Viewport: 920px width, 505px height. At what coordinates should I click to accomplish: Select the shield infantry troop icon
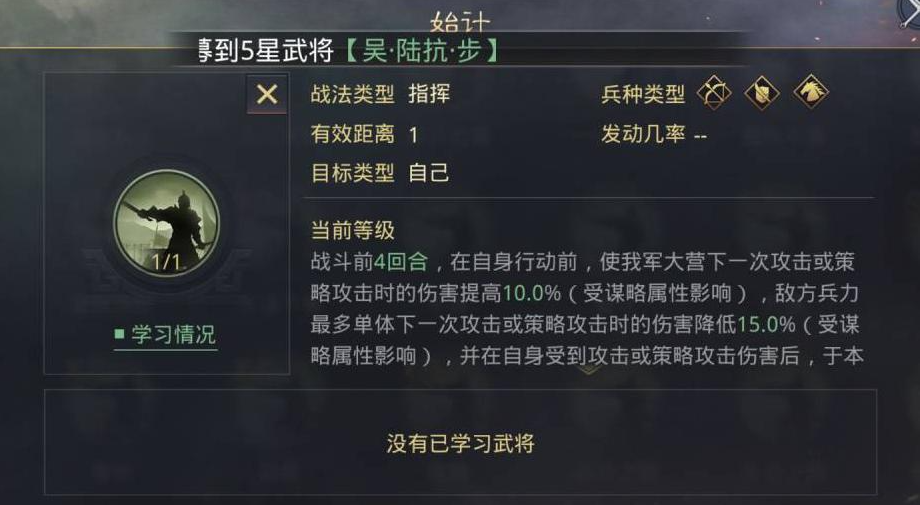(x=762, y=93)
